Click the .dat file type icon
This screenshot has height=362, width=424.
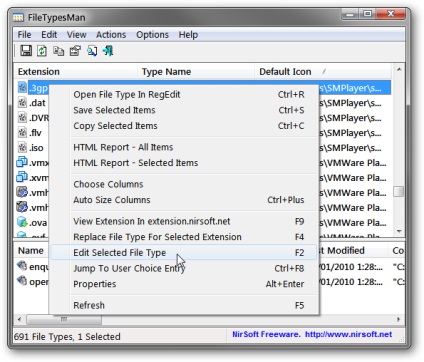pos(22,103)
